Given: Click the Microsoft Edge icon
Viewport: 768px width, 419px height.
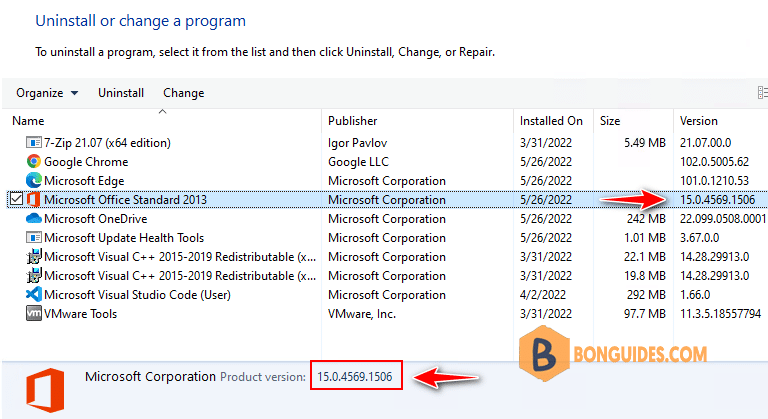Looking at the screenshot, I should click(x=33, y=180).
